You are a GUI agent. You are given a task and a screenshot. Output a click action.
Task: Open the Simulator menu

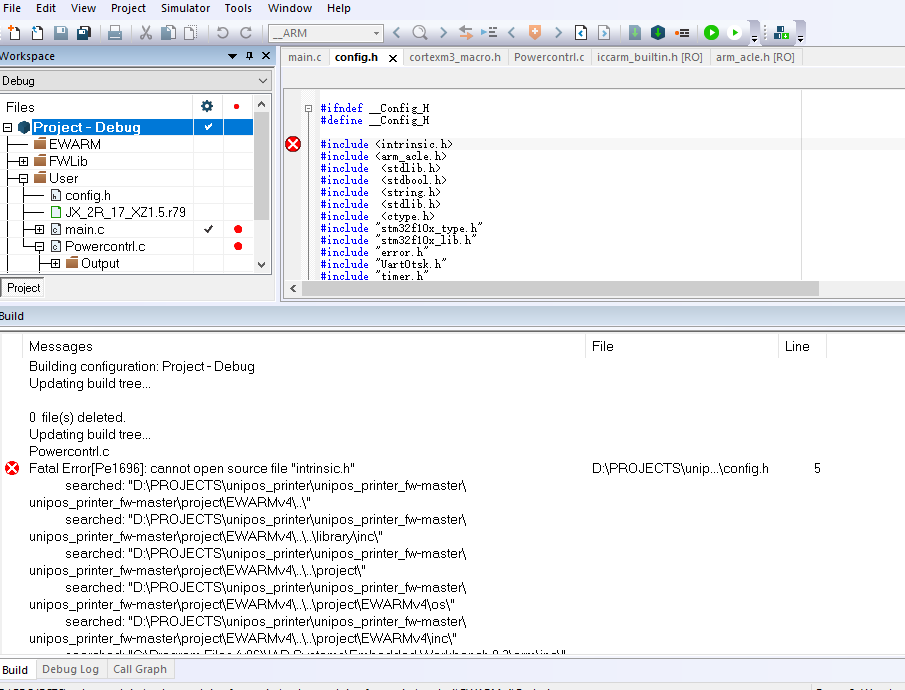coord(185,8)
